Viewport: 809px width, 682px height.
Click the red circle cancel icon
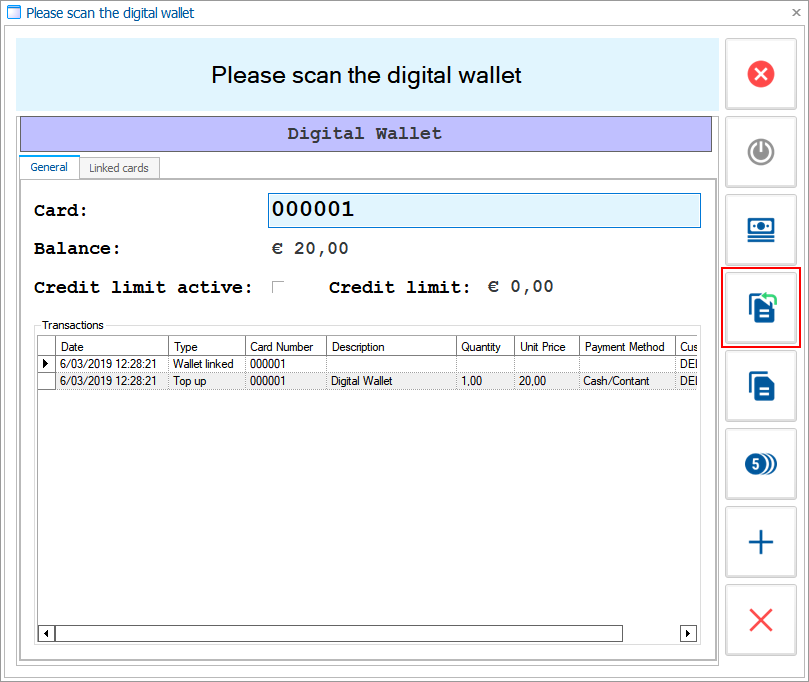[x=760, y=74]
